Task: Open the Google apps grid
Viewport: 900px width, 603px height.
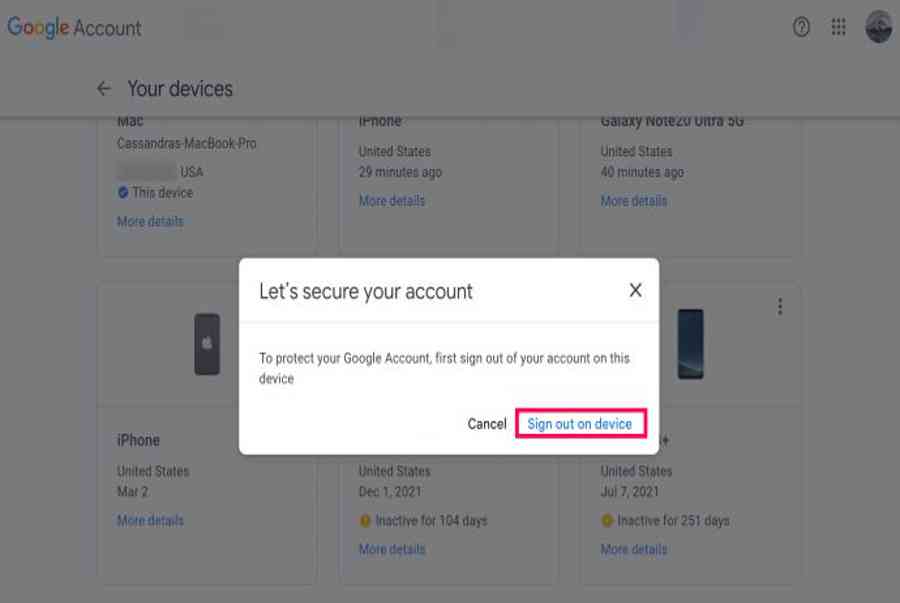Action: pyautogui.click(x=839, y=28)
